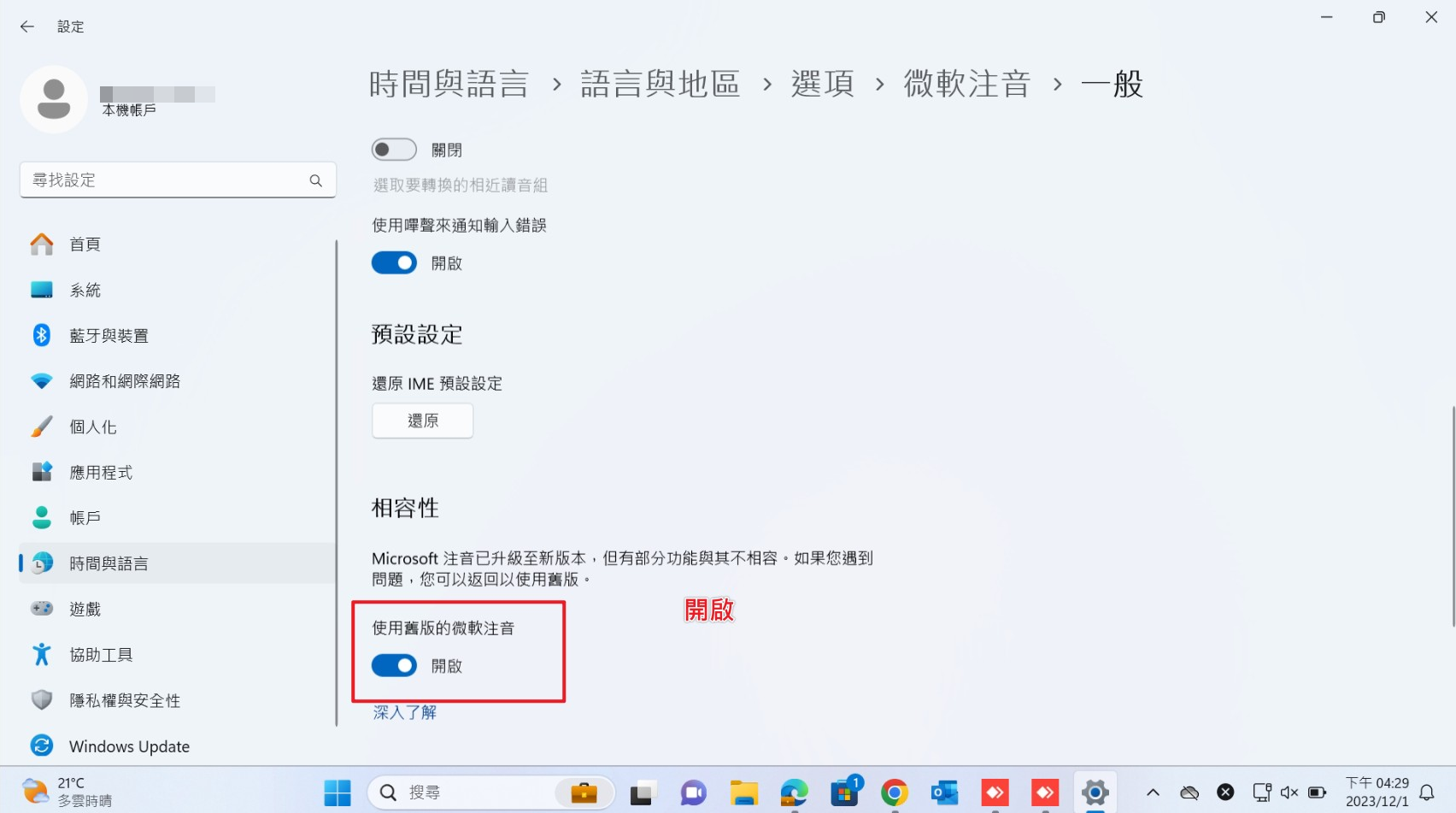
Task: Go to 語言與地區 in the breadcrumb
Action: pyautogui.click(x=660, y=84)
